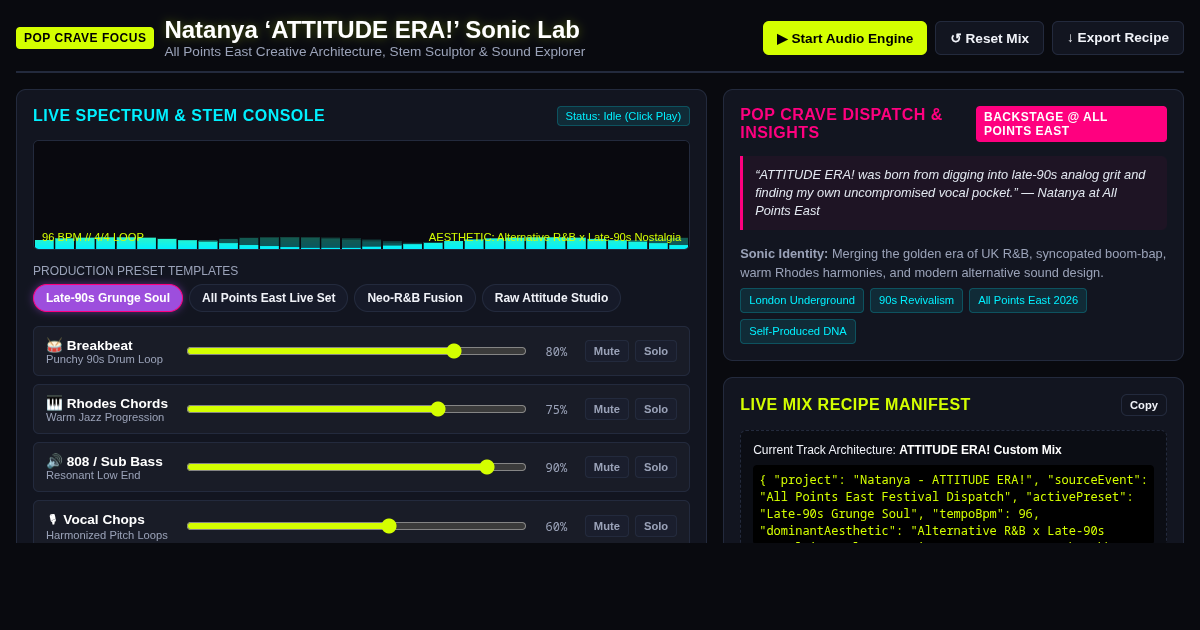Viewport: 1200px width, 630px height.
Task: Click the Breakbeat drum icon
Action: pos(54,345)
